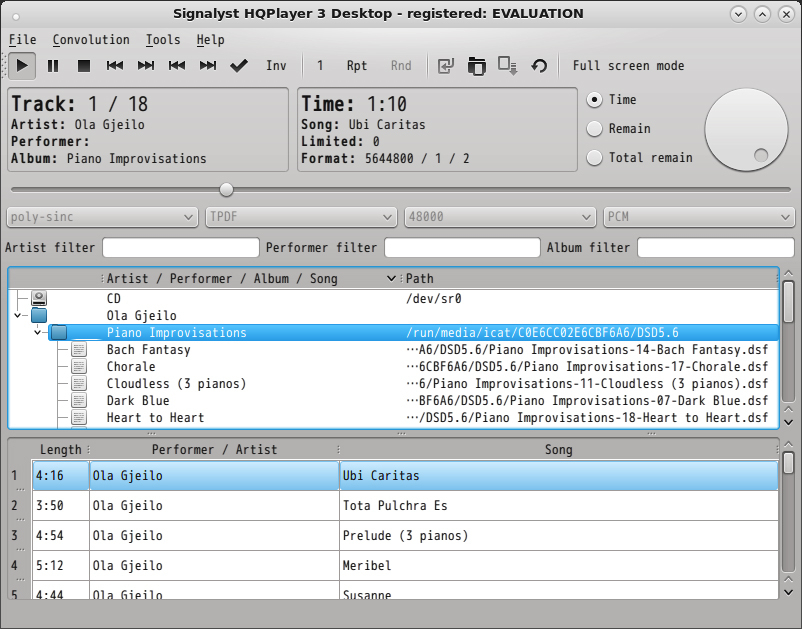This screenshot has width=802, height=629.
Task: Select the Time radio button
Action: click(x=594, y=100)
